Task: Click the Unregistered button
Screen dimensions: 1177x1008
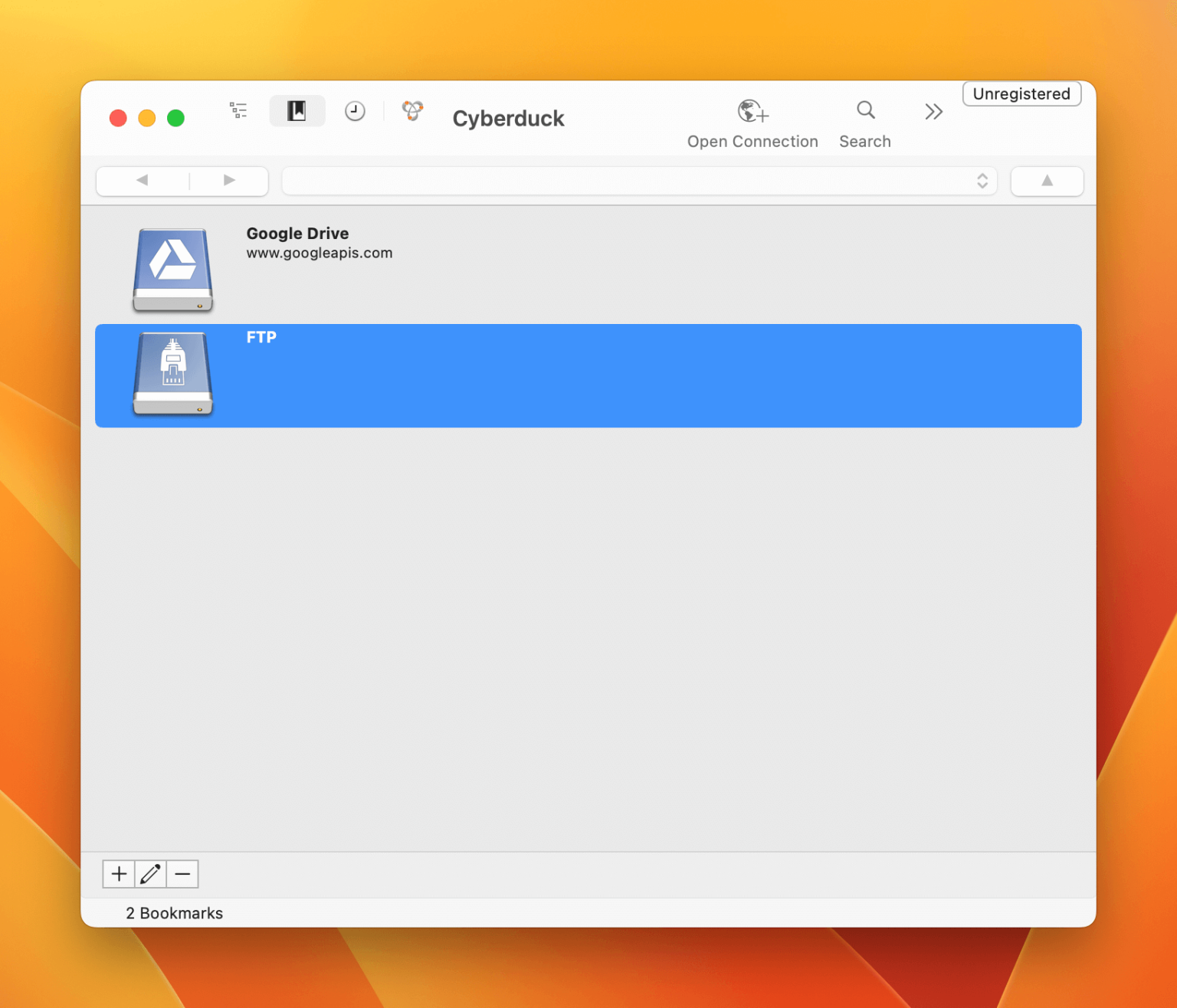Action: coord(1021,94)
